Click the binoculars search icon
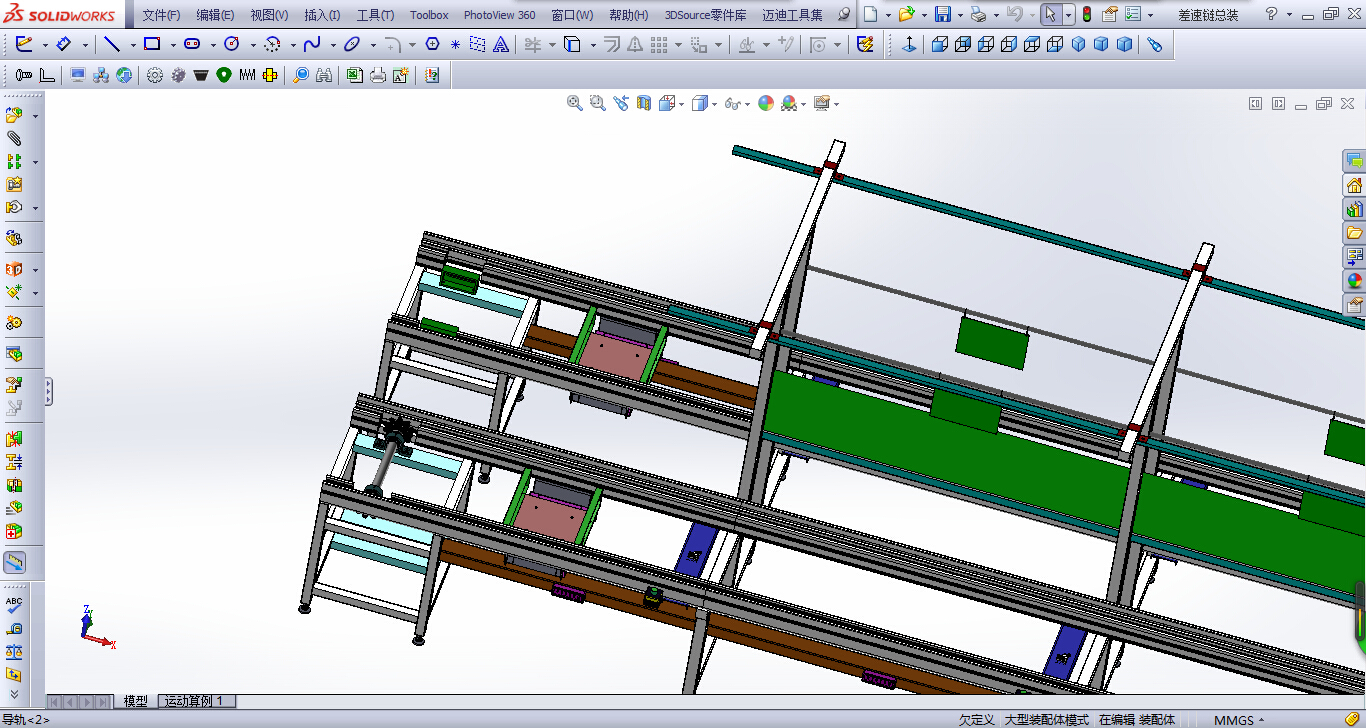The height and width of the screenshot is (728, 1366). pyautogui.click(x=324, y=75)
